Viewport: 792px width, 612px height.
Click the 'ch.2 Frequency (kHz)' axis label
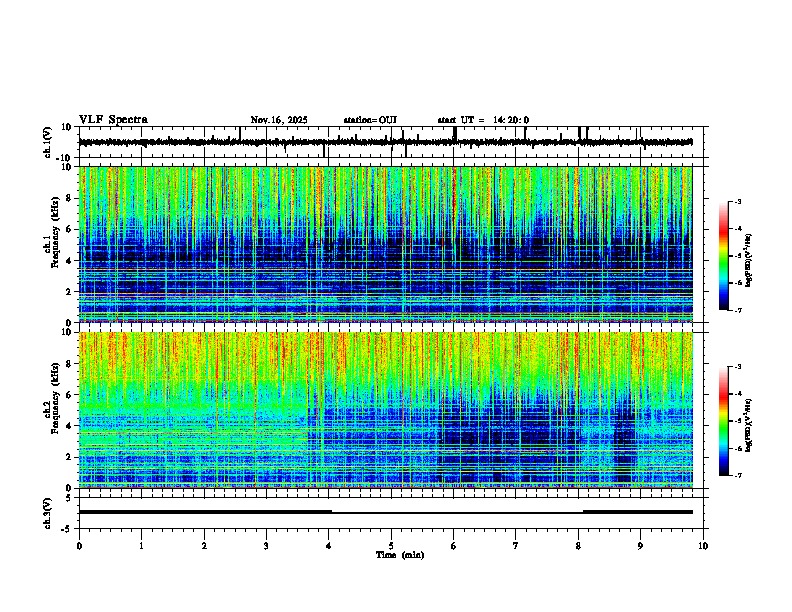[x=52, y=398]
